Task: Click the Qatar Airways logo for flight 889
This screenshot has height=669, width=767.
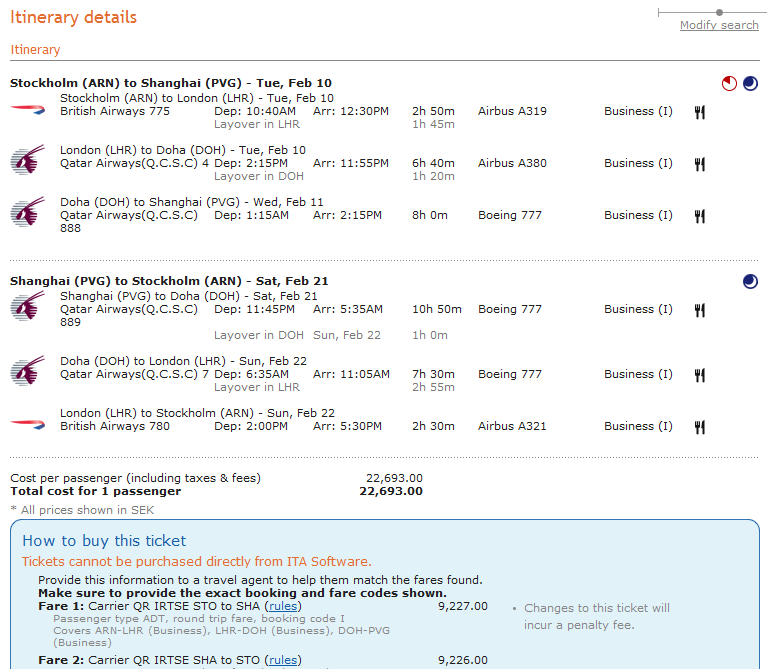Action: tap(28, 306)
